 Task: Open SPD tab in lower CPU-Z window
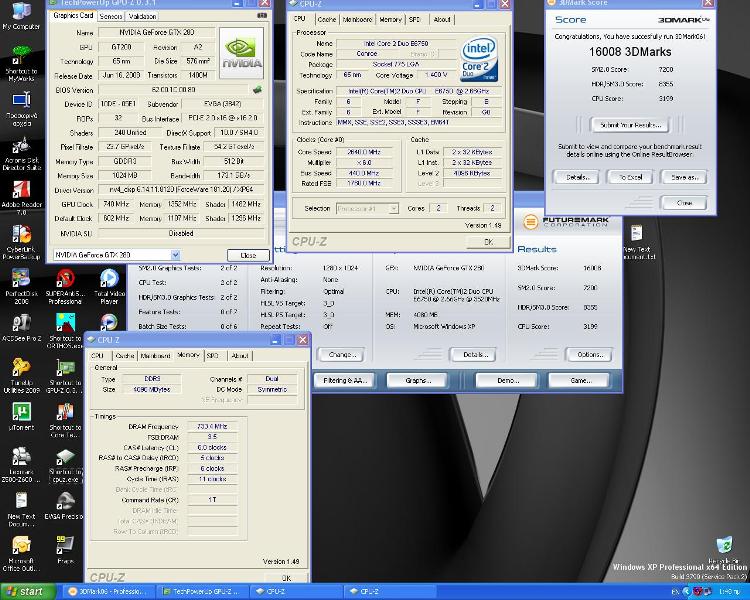click(x=212, y=356)
